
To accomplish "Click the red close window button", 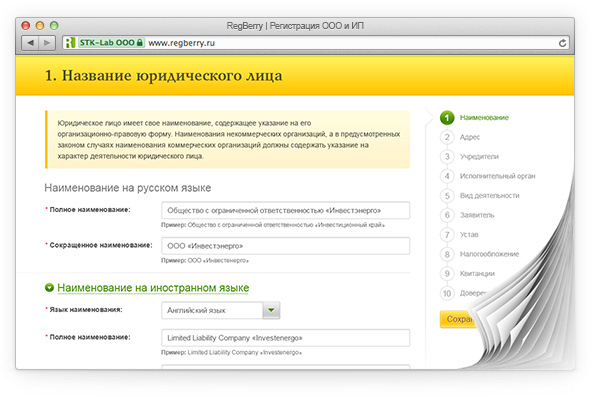I will click(26, 26).
